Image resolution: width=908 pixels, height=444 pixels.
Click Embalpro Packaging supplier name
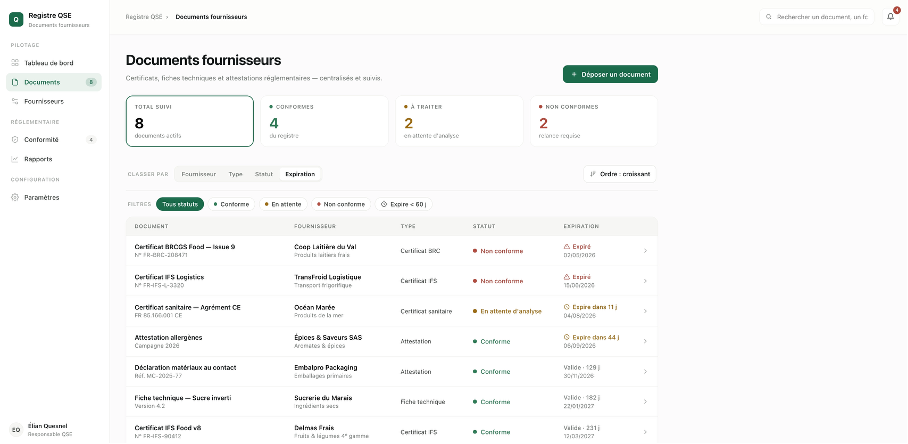click(325, 368)
